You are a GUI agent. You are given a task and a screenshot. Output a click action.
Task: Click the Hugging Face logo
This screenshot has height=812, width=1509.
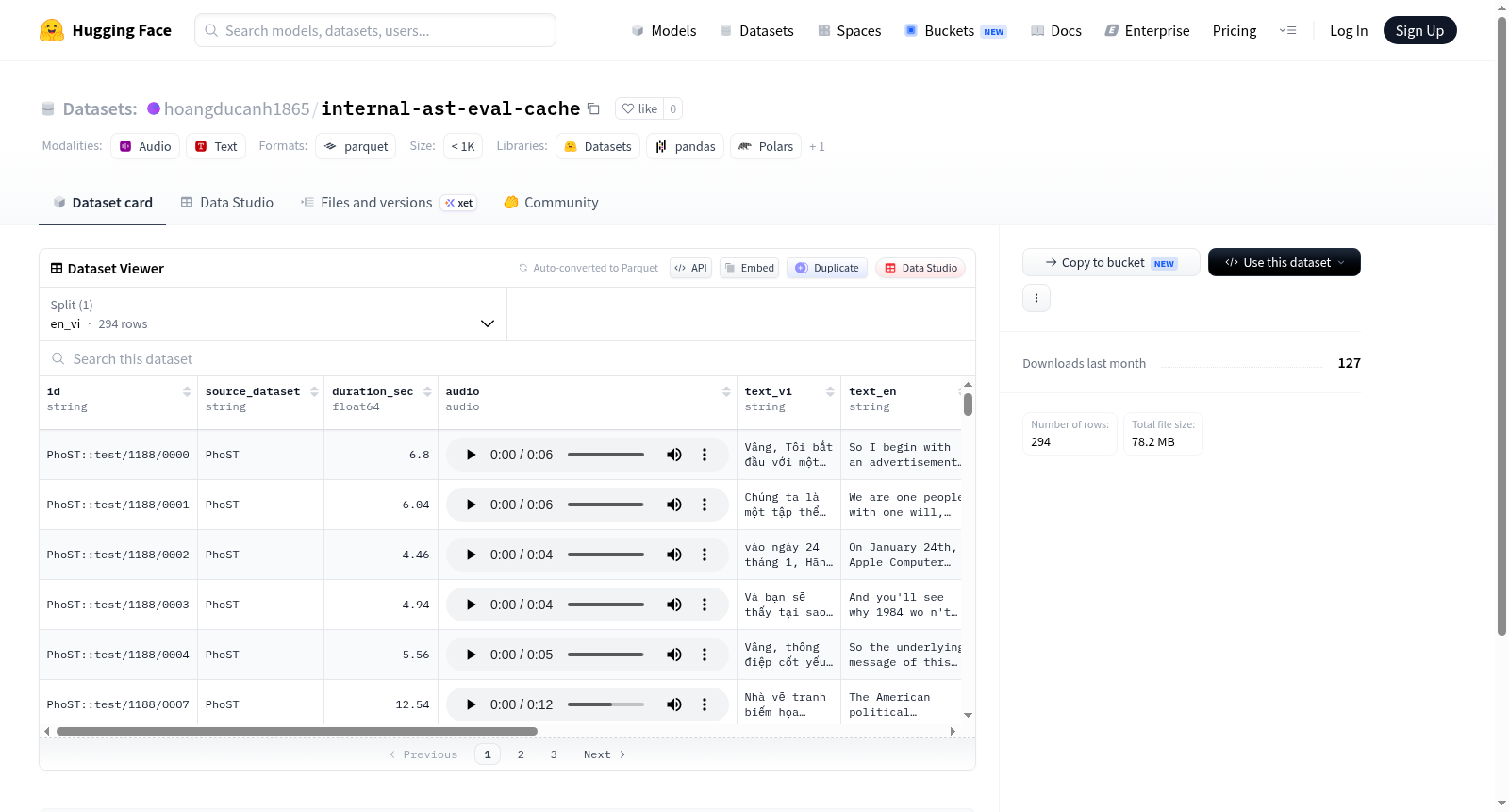click(x=106, y=30)
